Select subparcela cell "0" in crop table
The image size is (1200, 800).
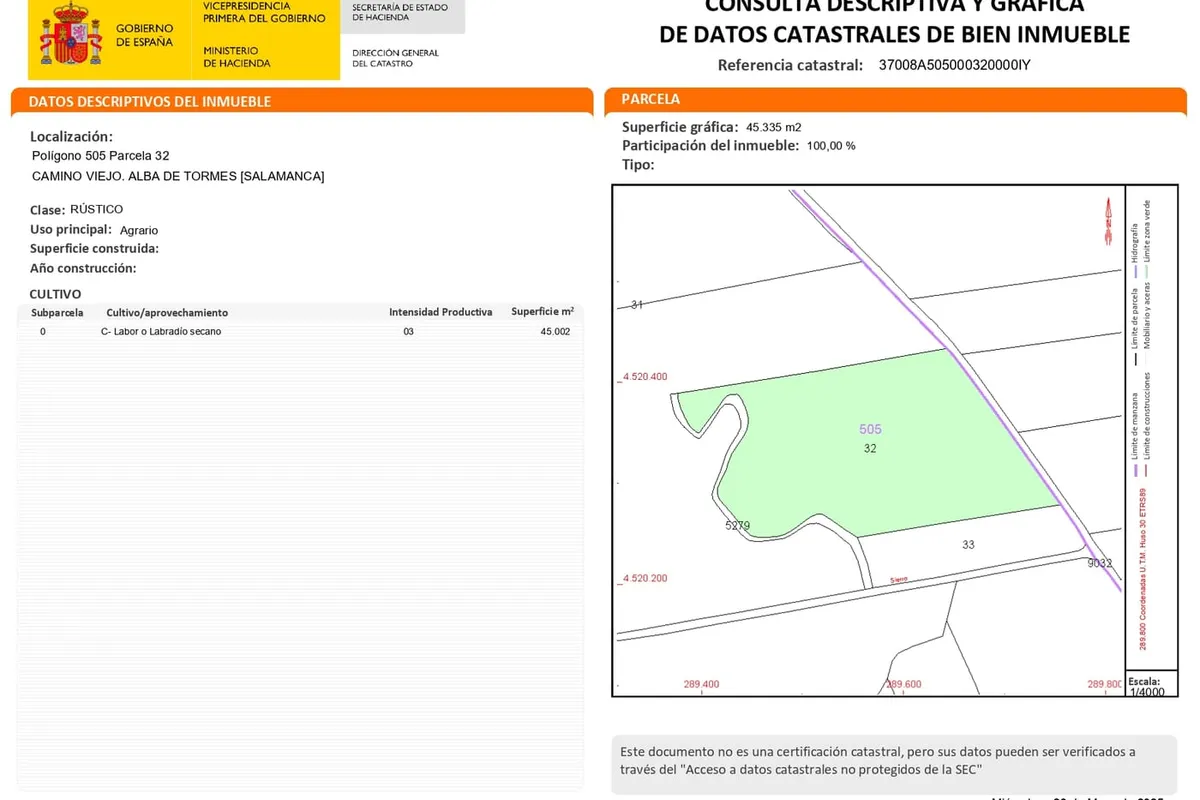tap(43, 331)
